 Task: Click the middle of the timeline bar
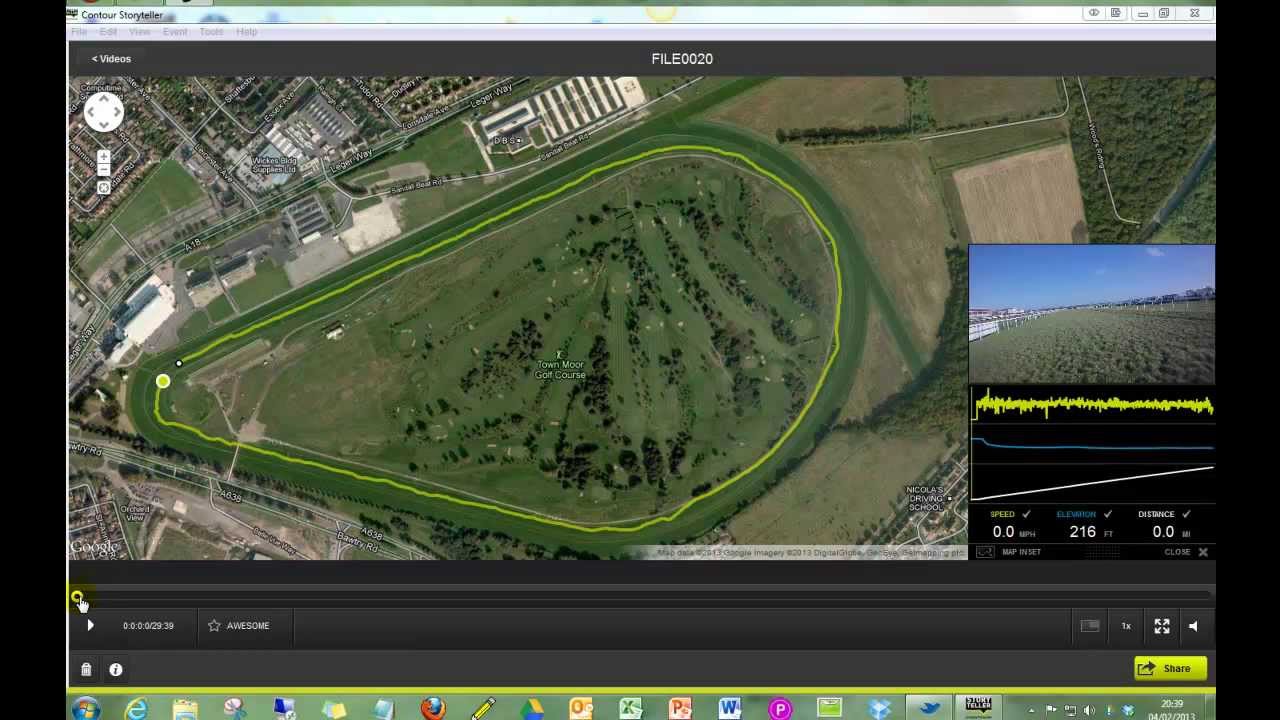(642, 597)
